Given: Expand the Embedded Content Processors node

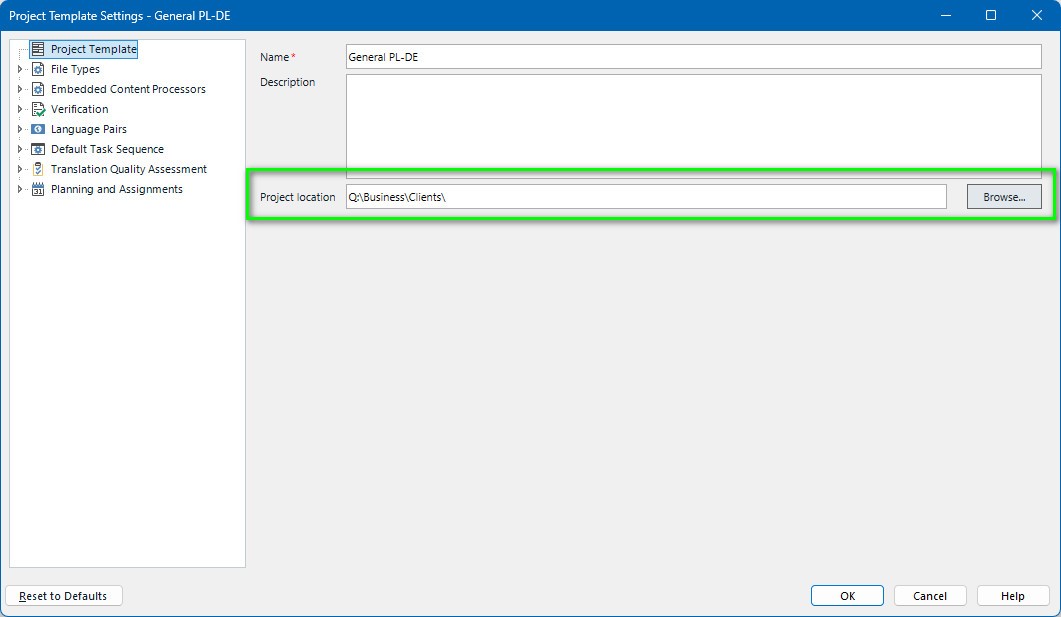Looking at the screenshot, I should click(20, 89).
